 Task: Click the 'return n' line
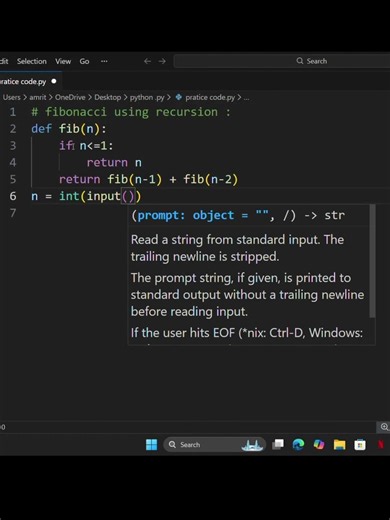(114, 163)
